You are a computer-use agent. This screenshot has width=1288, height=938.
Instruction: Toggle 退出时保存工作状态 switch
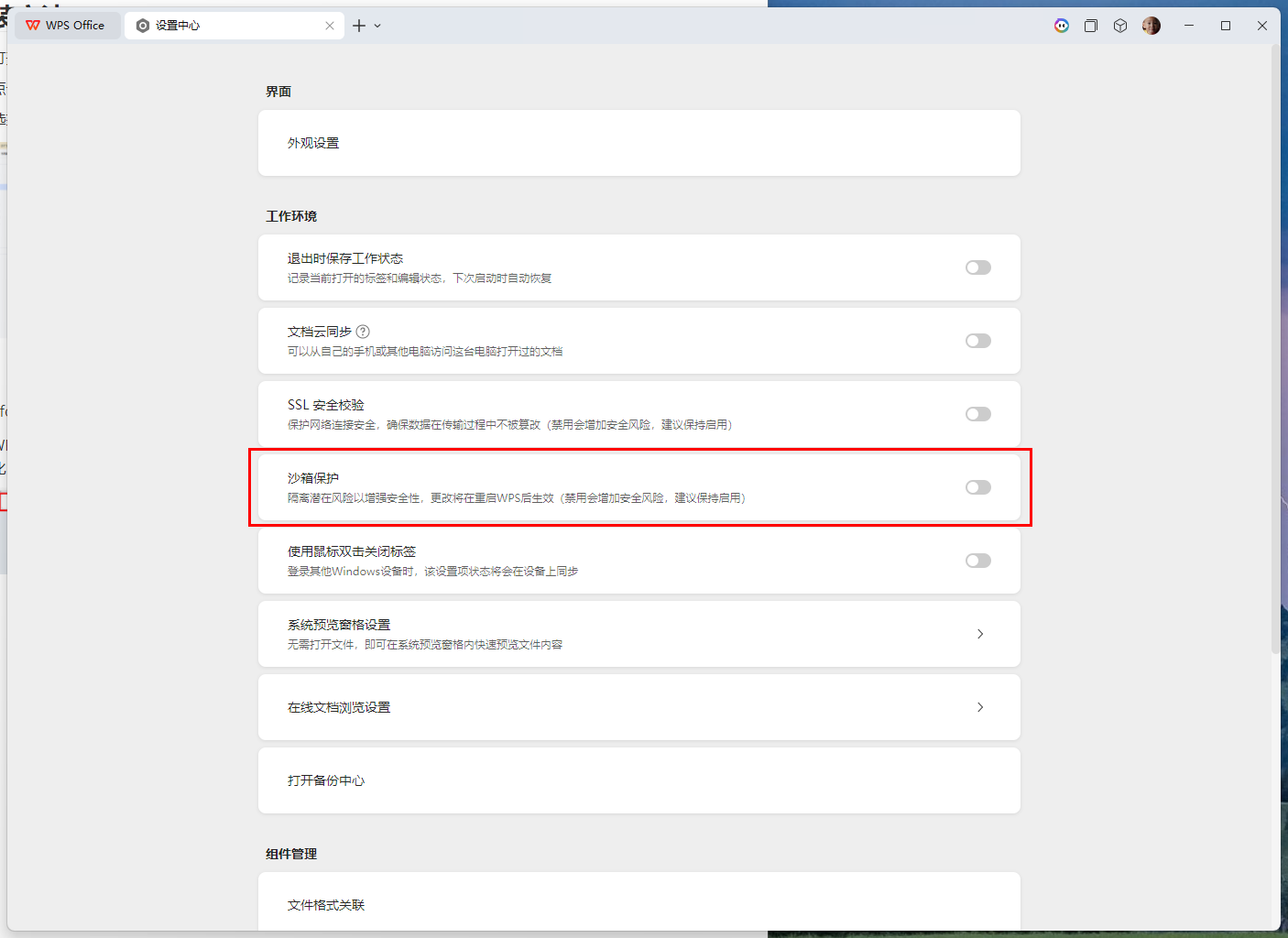pos(977,267)
